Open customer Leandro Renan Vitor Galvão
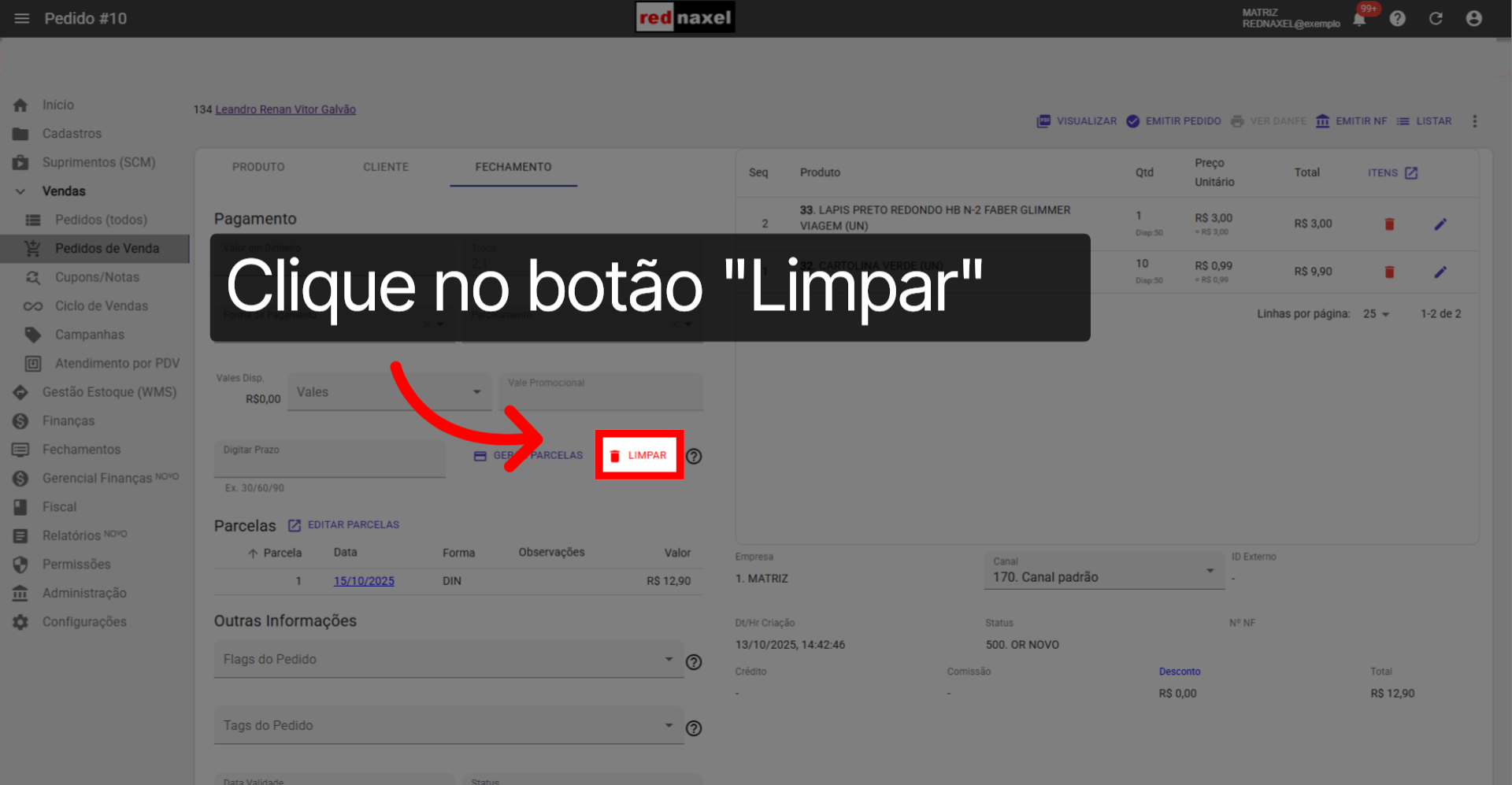The image size is (1512, 785). coord(285,109)
